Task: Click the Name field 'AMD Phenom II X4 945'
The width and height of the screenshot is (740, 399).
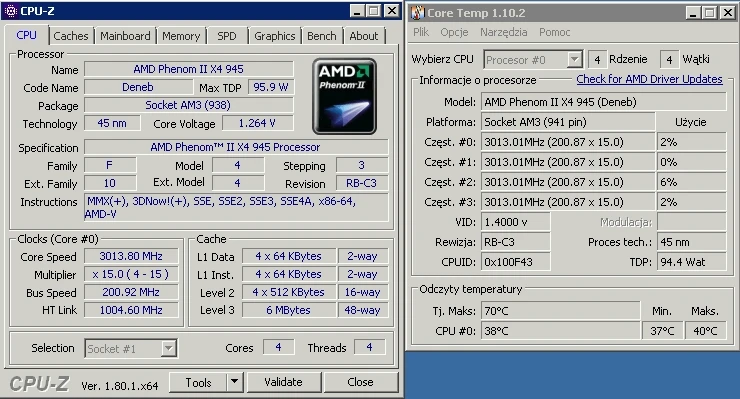Action: click(189, 69)
